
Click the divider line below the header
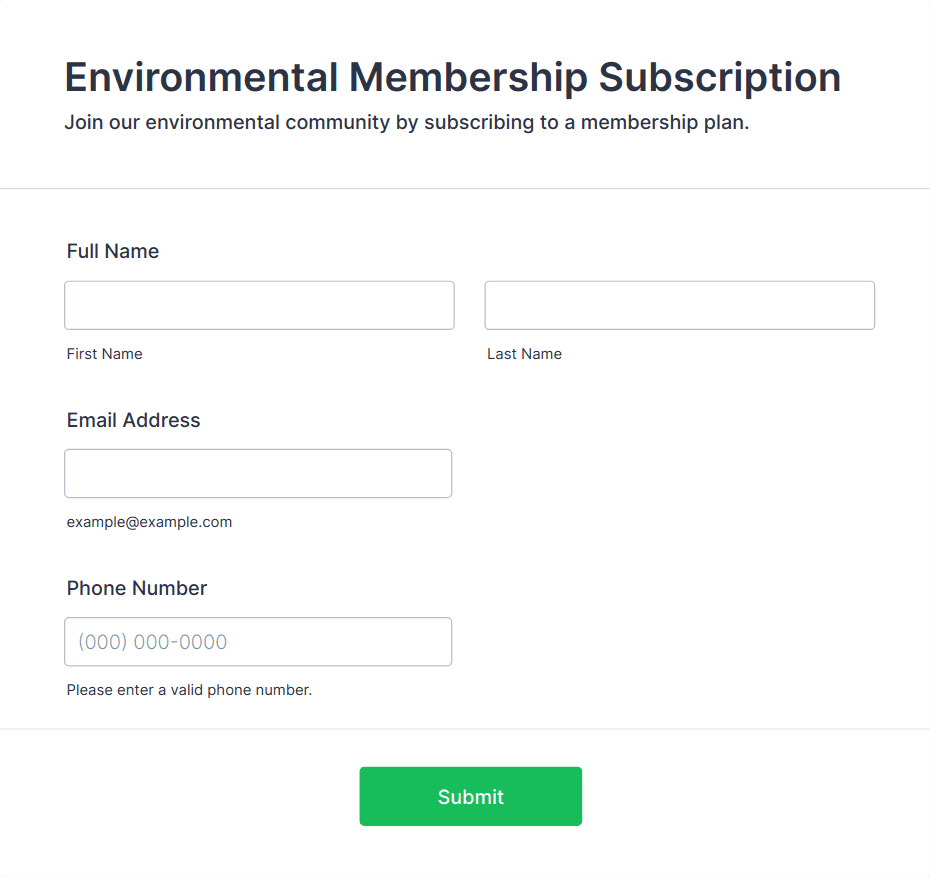click(x=465, y=188)
